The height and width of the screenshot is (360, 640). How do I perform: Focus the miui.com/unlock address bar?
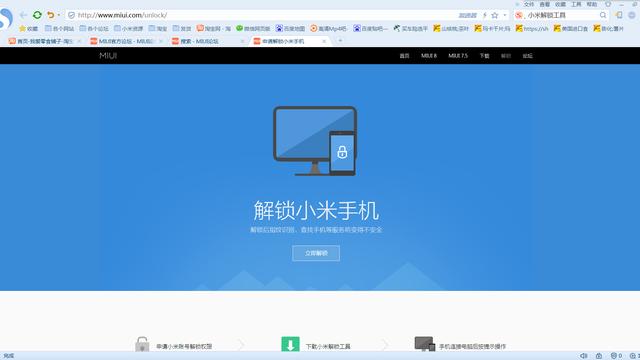pyautogui.click(x=261, y=15)
